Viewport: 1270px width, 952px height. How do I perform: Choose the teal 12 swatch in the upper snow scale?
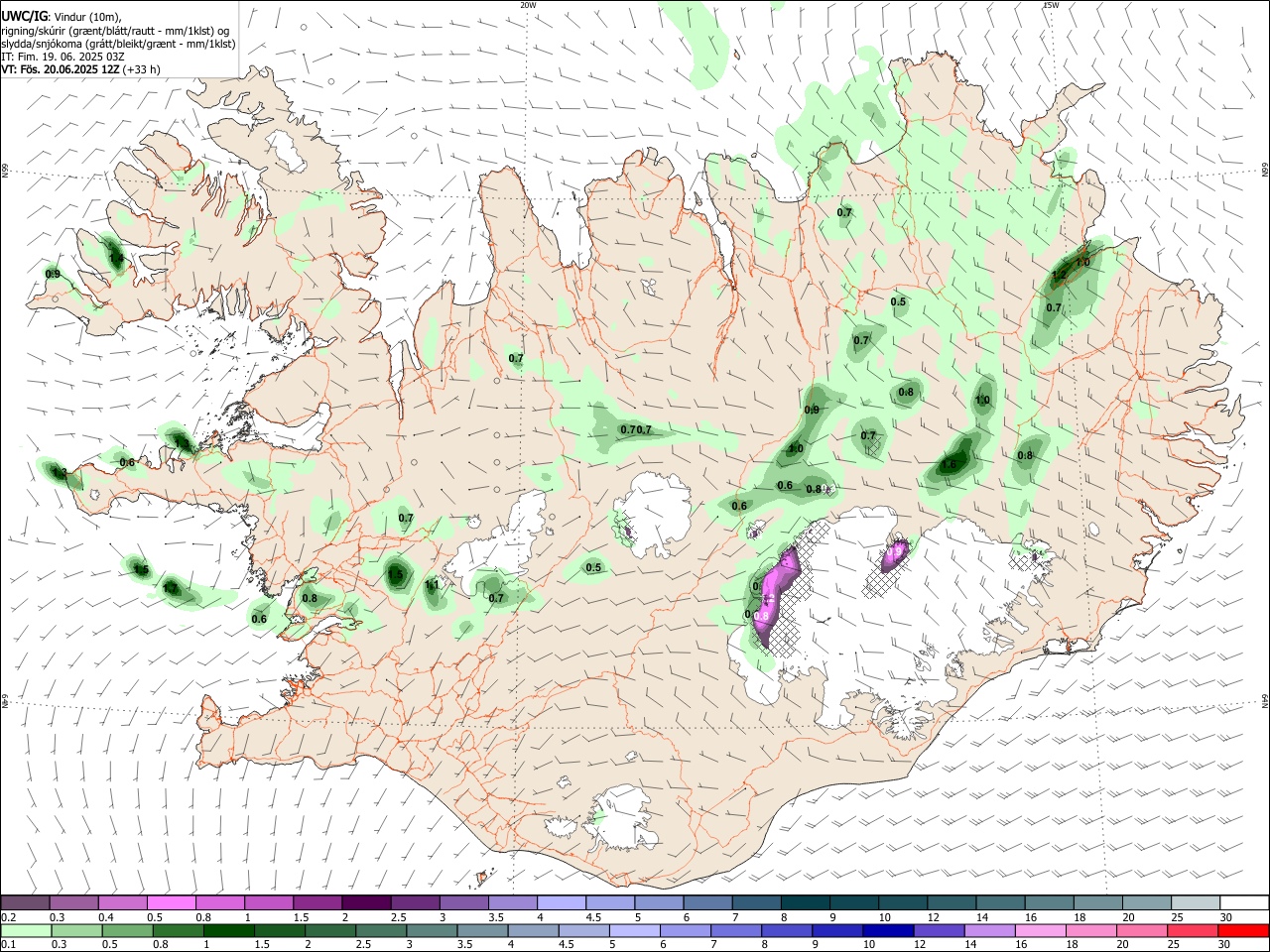click(952, 903)
